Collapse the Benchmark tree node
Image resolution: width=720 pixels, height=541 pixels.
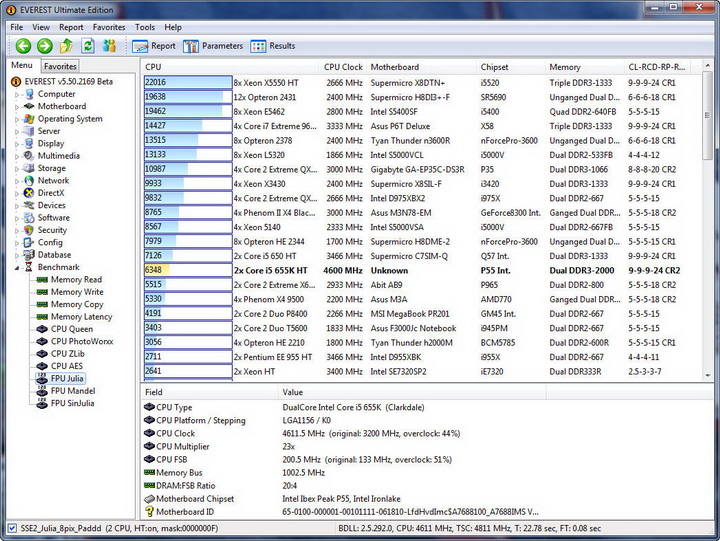tap(17, 268)
